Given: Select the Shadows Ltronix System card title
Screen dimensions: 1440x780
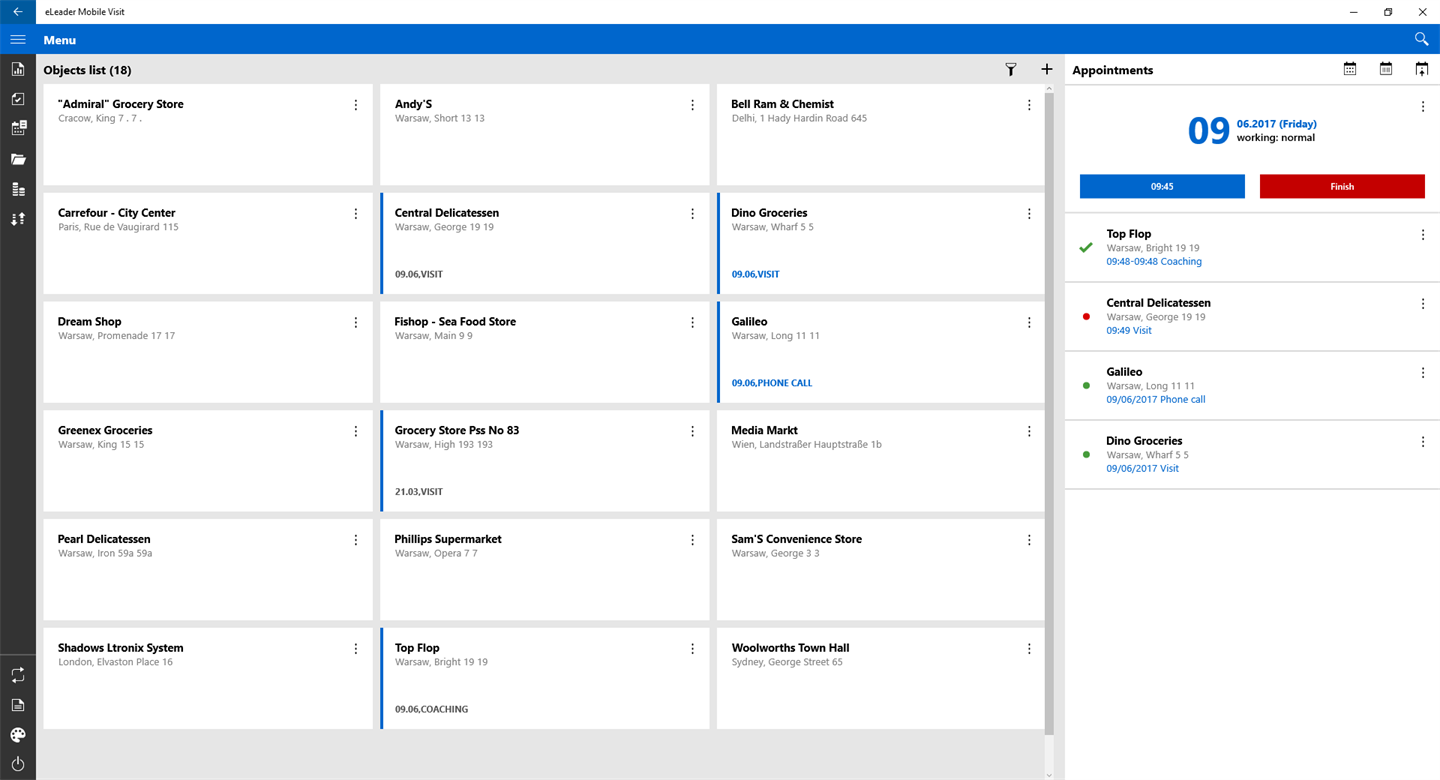Looking at the screenshot, I should (x=121, y=648).
